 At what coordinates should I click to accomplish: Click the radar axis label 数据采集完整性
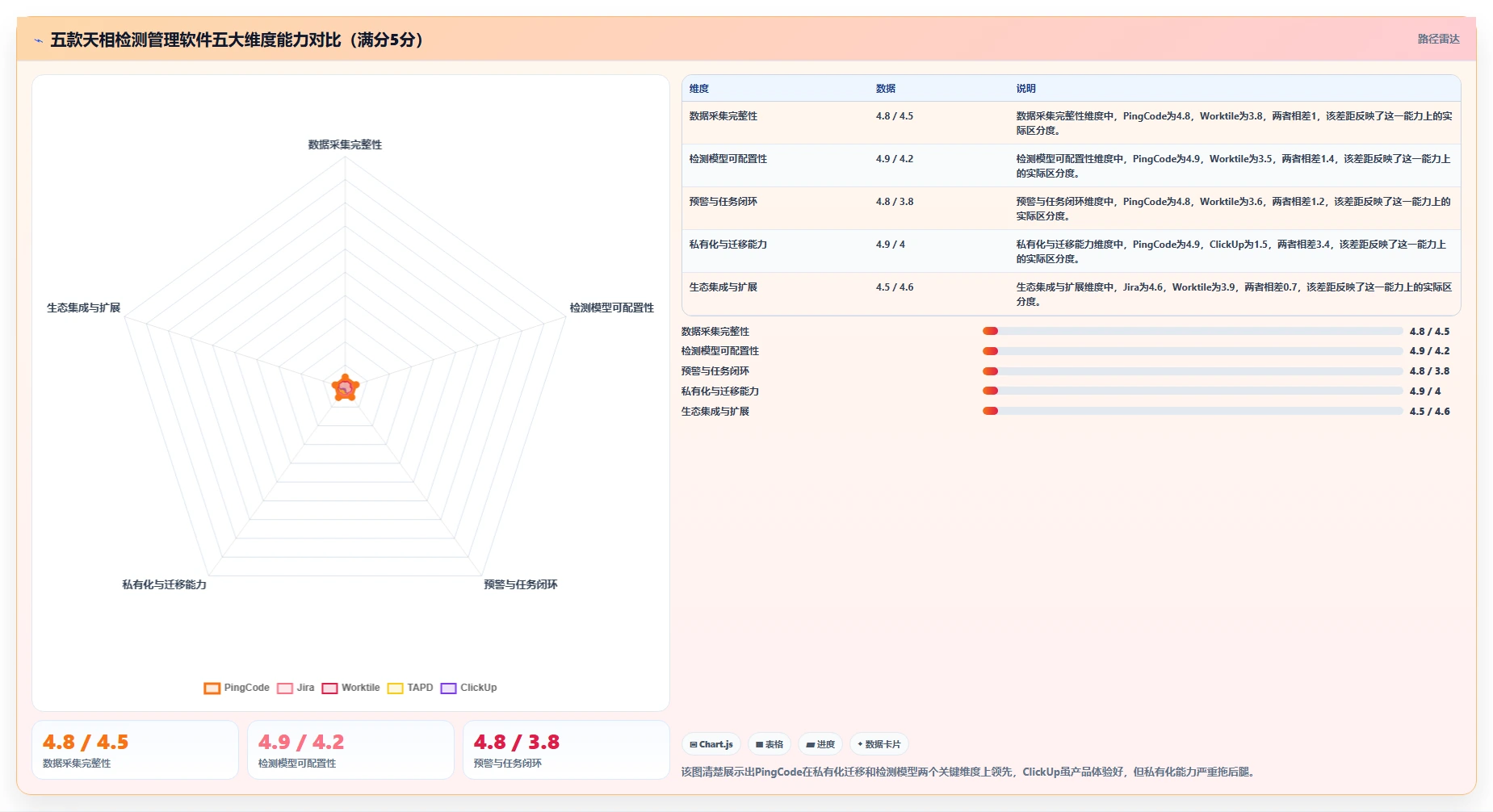(x=345, y=144)
